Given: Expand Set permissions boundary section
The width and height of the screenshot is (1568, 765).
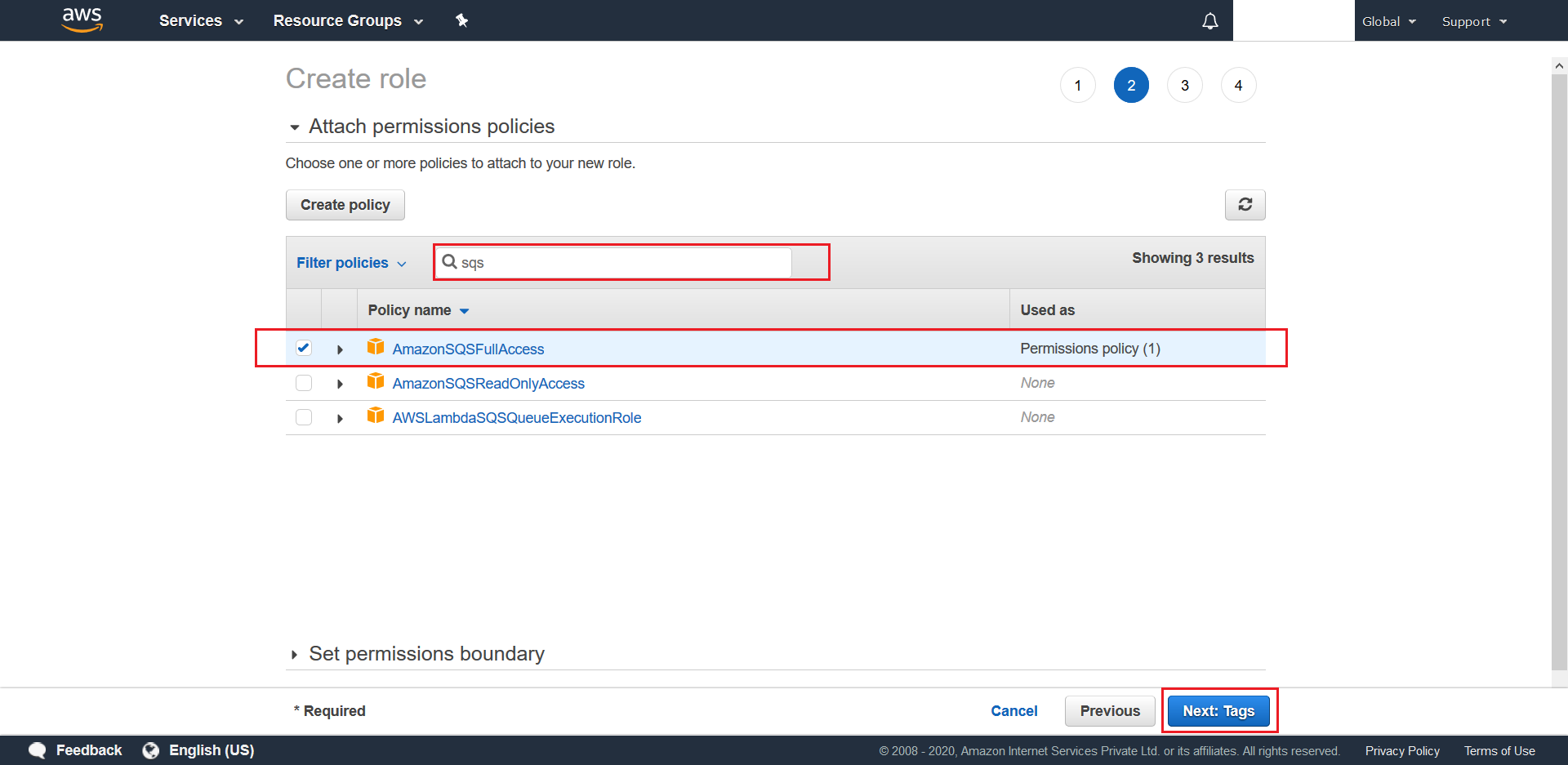Looking at the screenshot, I should tap(294, 655).
